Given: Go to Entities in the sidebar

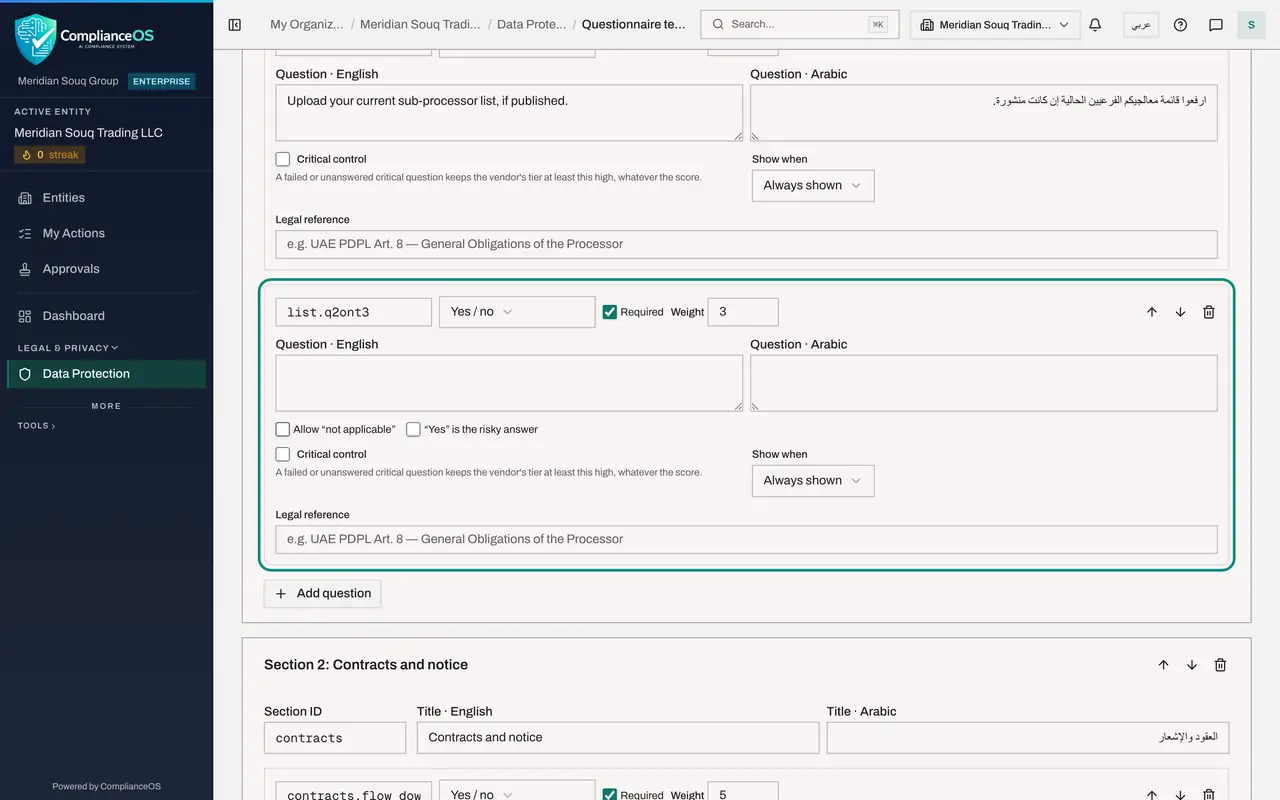Looking at the screenshot, I should (106, 198).
